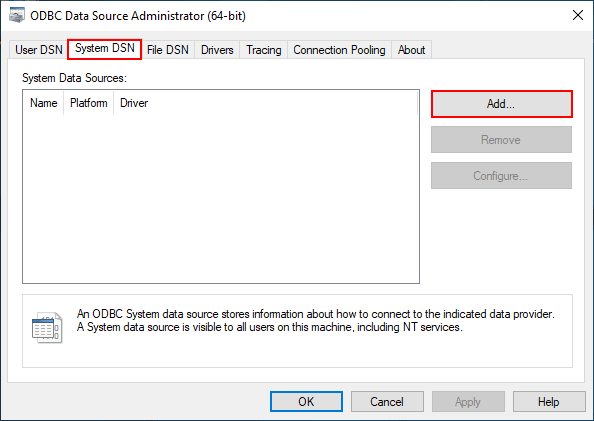This screenshot has width=594, height=421.
Task: Click the ODBC title bar application icon
Action: coord(17,16)
